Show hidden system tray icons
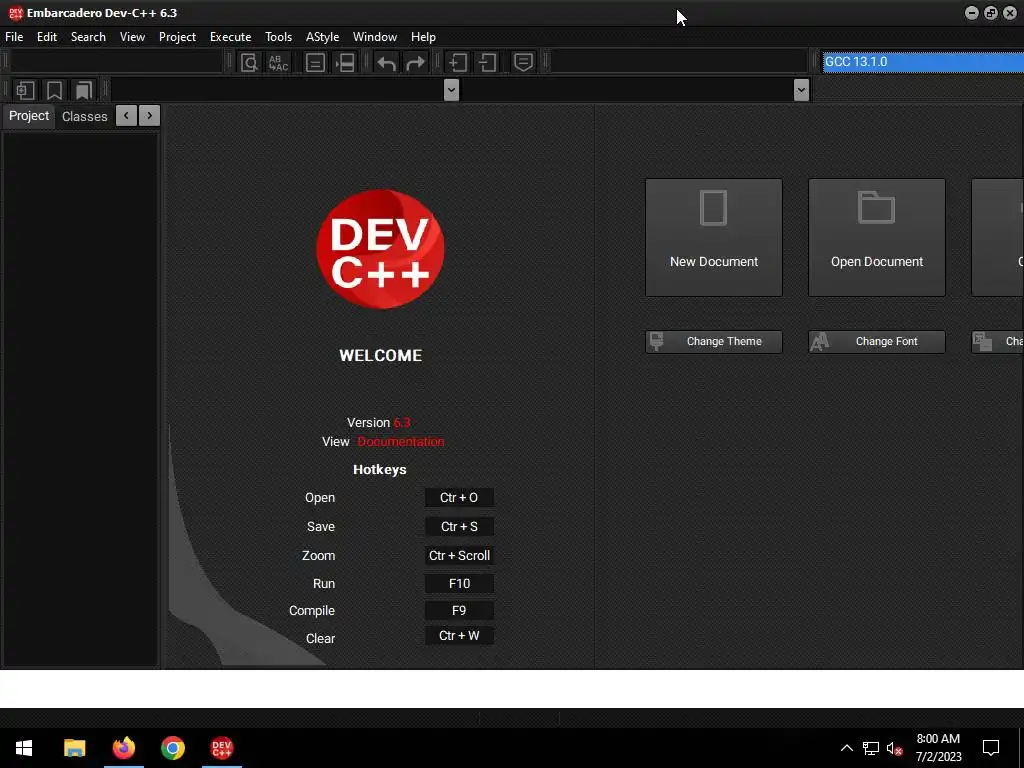This screenshot has height=768, width=1024. pos(846,748)
